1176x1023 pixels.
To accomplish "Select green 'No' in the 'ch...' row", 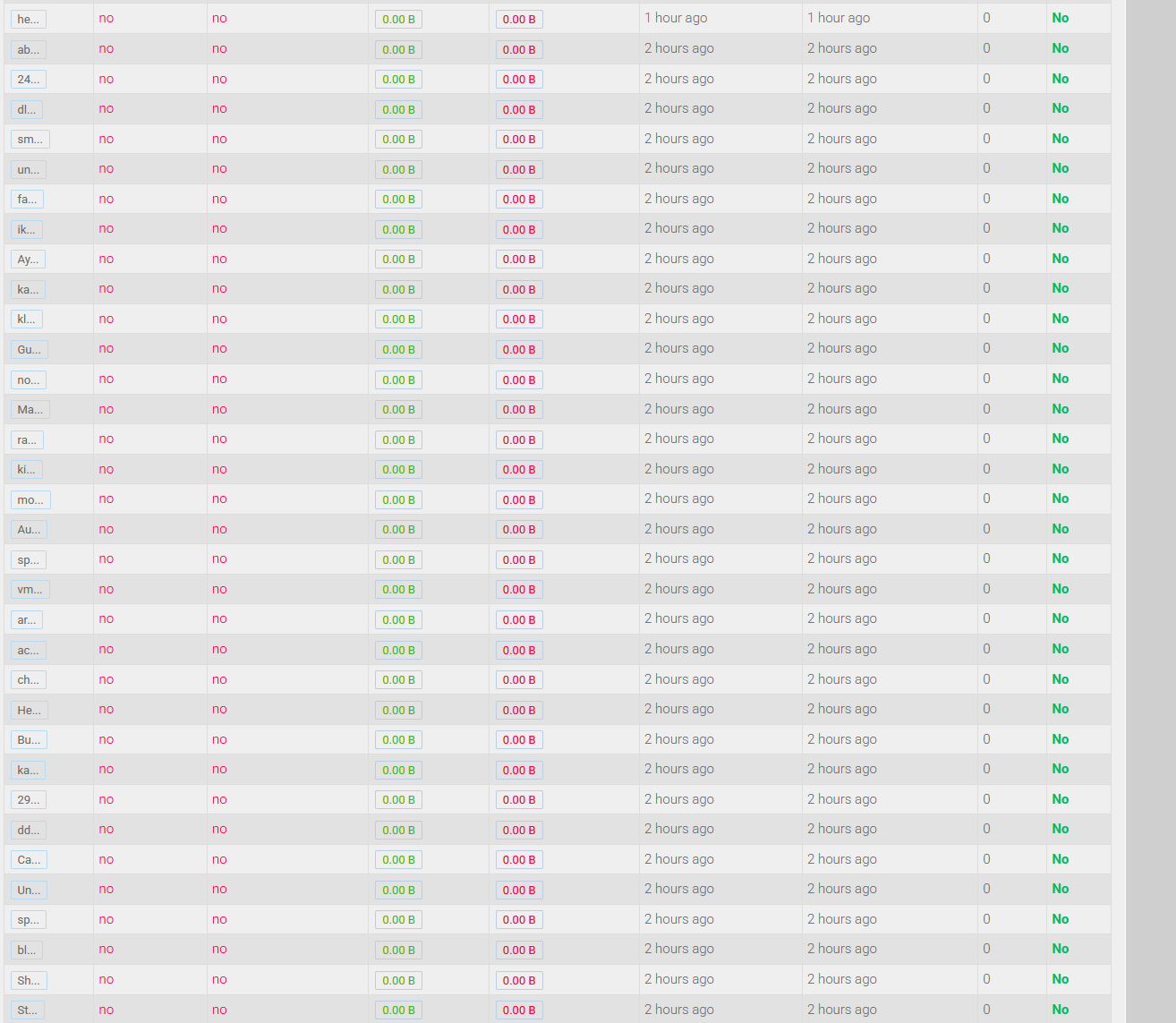I will 1061,679.
